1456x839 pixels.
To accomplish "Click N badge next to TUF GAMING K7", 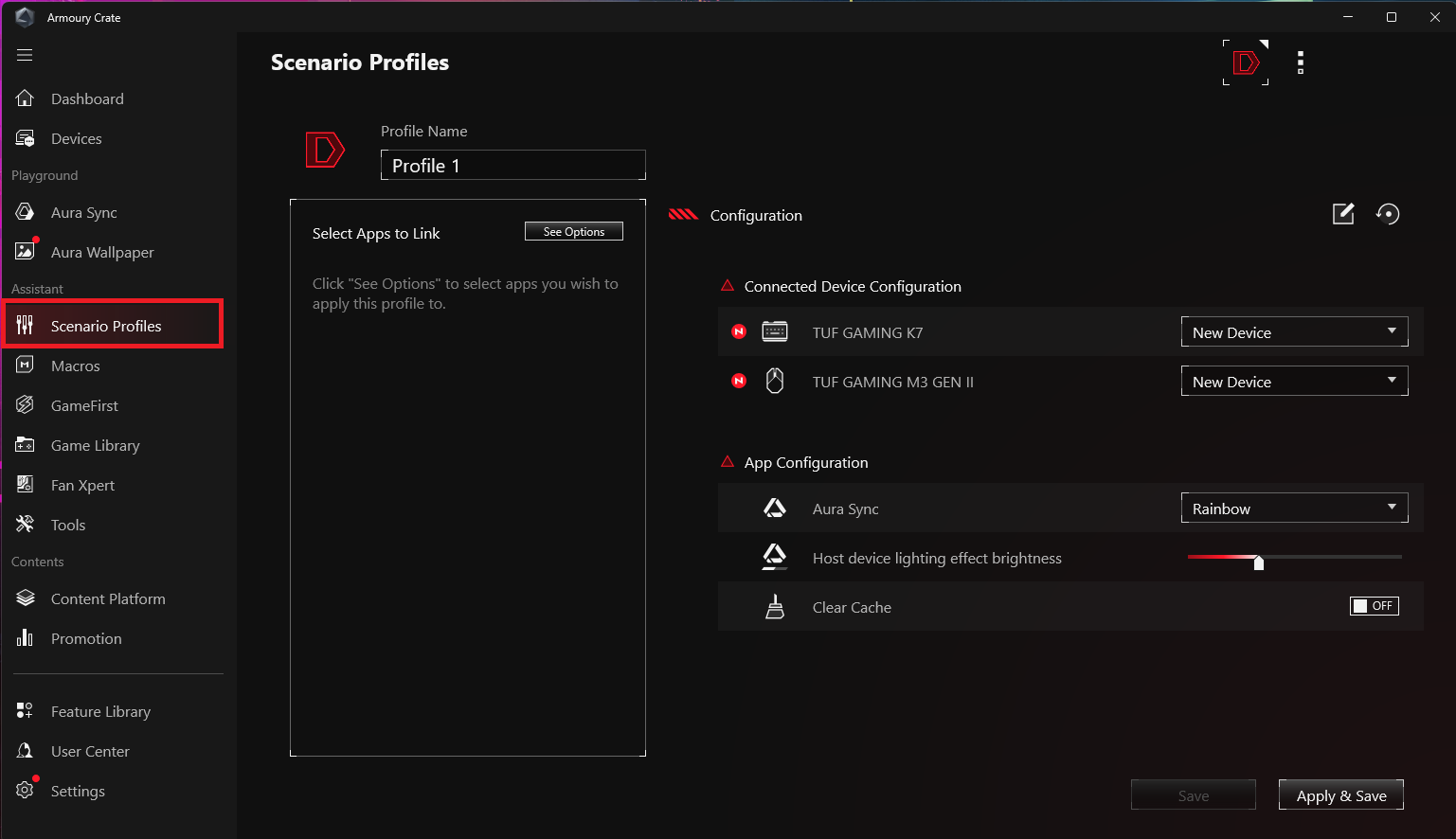I will pyautogui.click(x=739, y=331).
